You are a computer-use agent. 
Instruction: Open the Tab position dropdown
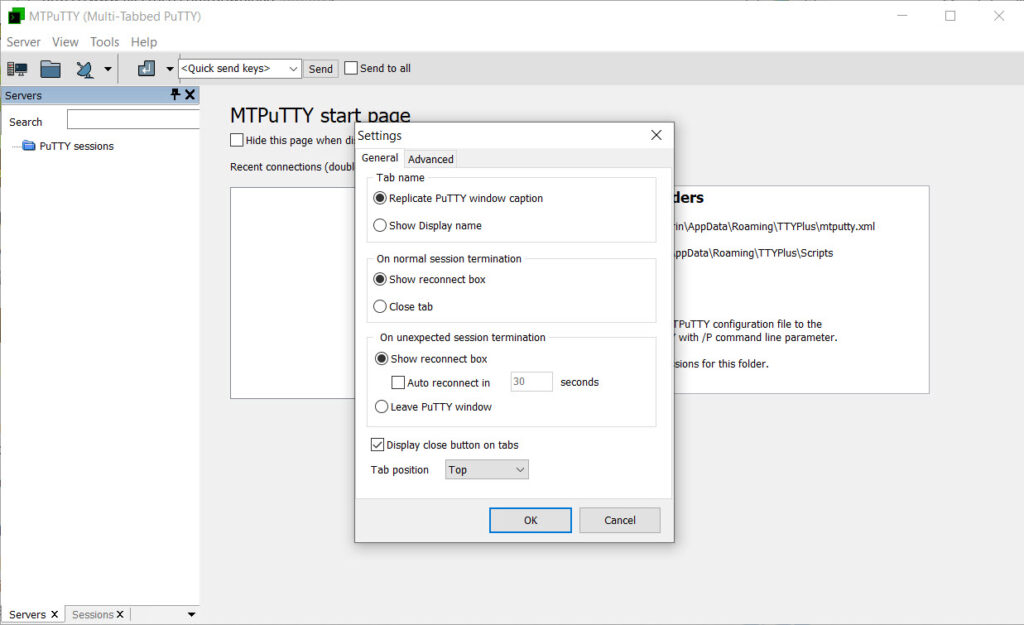(487, 470)
